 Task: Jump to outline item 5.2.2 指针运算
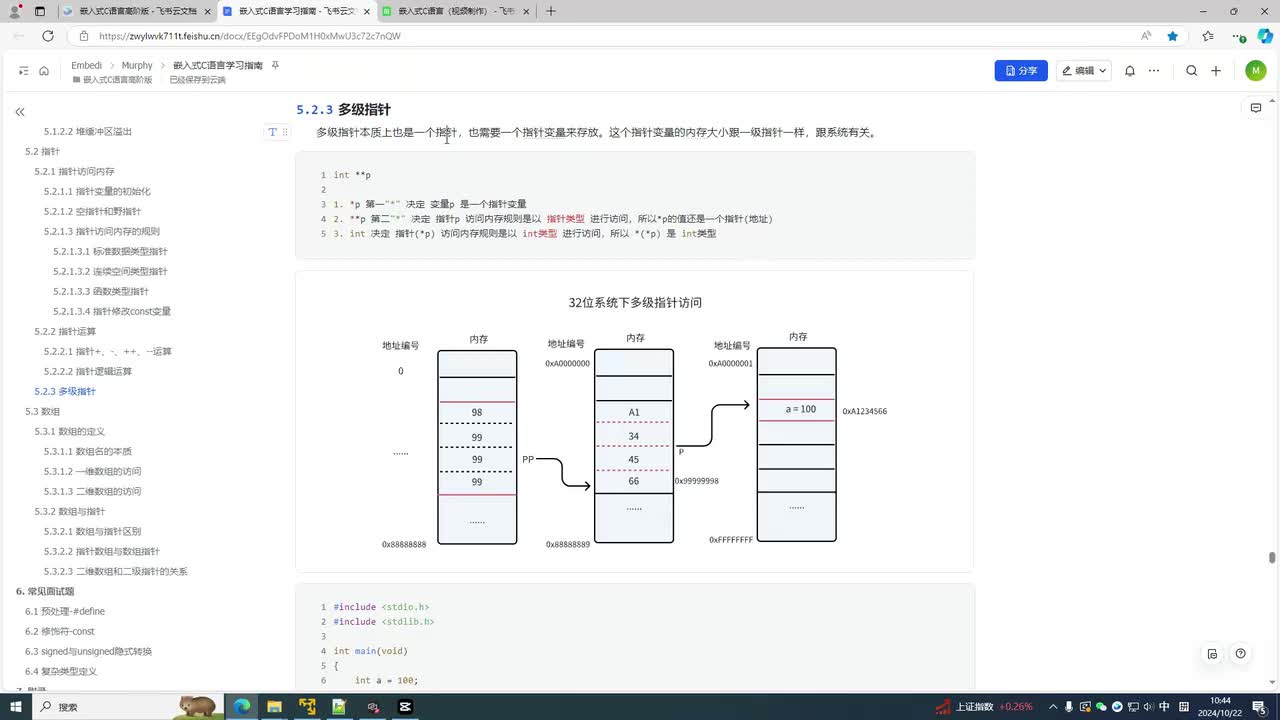[x=66, y=331]
